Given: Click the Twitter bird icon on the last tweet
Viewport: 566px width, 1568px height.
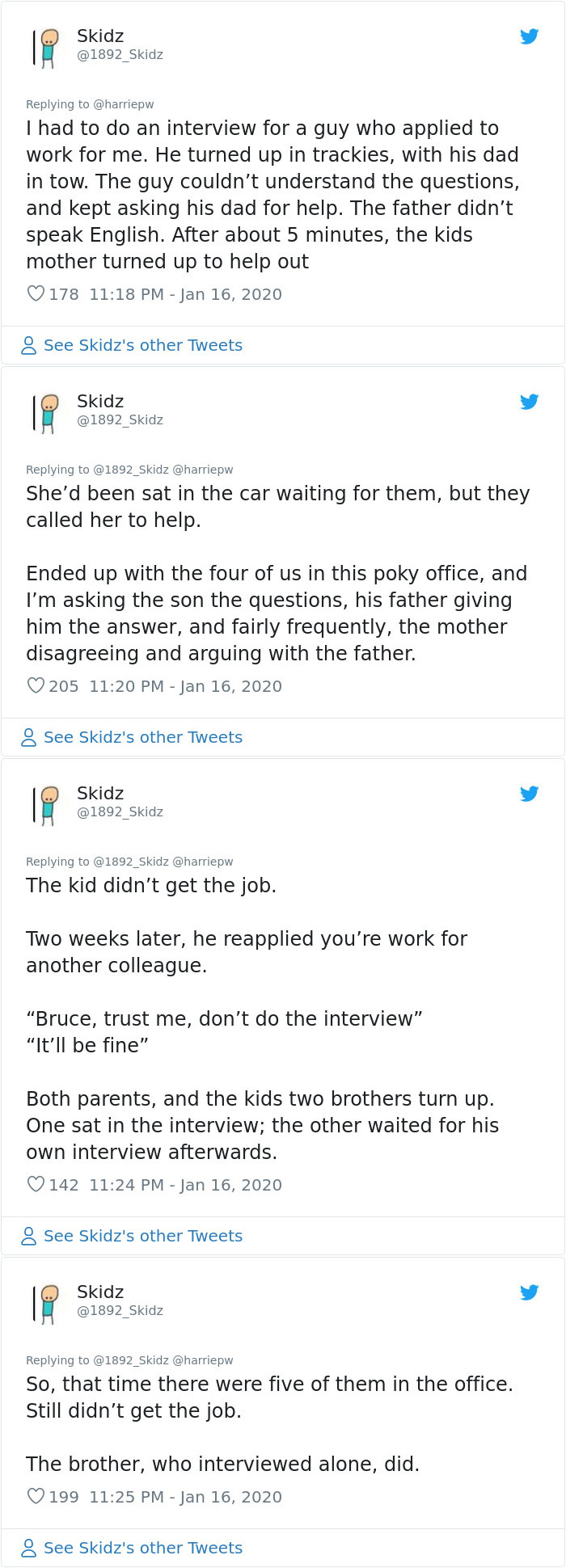Looking at the screenshot, I should pos(530,1292).
